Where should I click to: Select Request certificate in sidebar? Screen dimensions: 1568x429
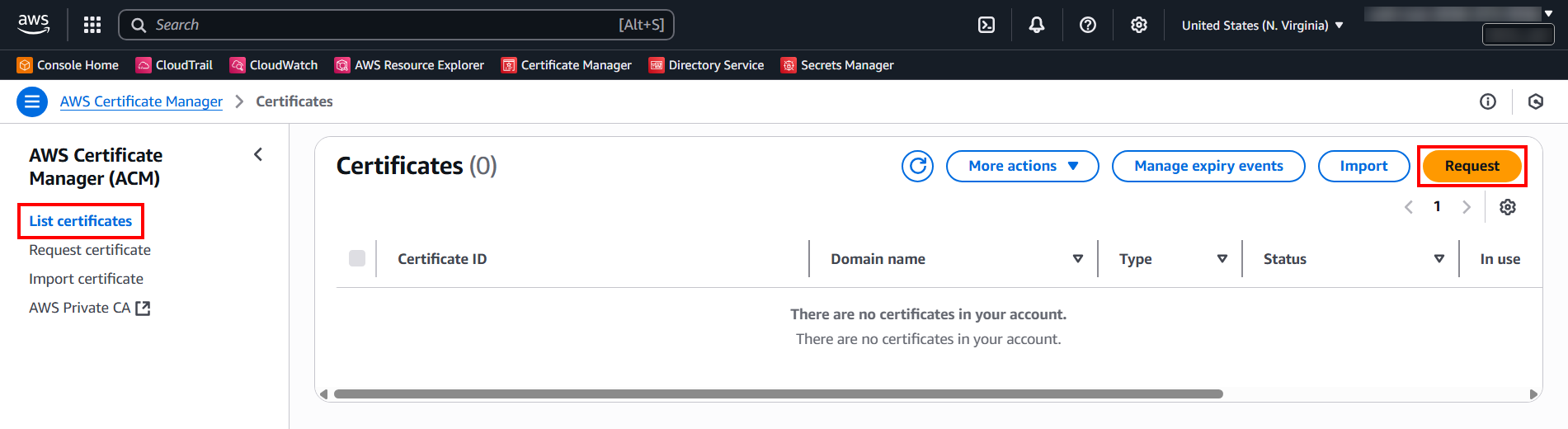(x=90, y=250)
